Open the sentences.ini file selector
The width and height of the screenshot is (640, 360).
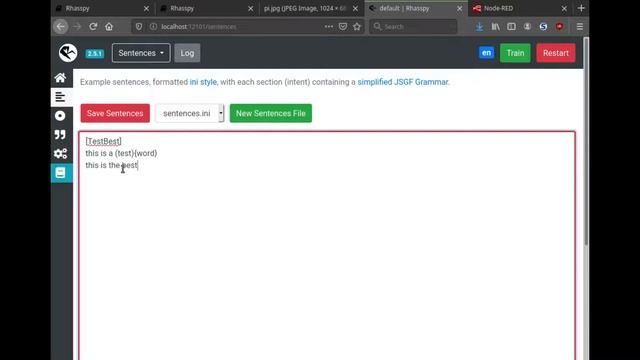pos(190,113)
